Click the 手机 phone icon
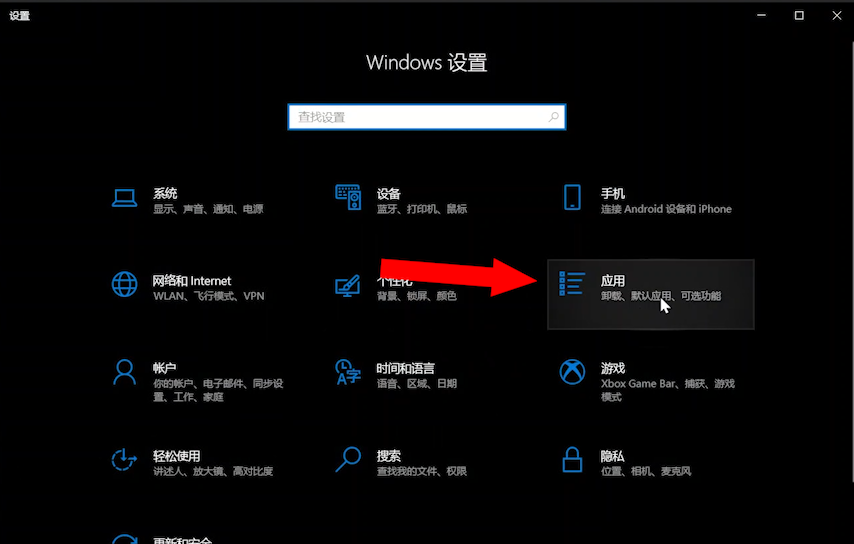The height and width of the screenshot is (544, 854). 572,197
